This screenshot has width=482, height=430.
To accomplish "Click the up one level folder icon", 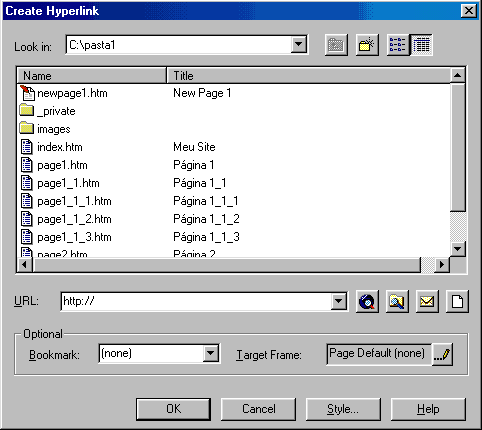I will (336, 45).
